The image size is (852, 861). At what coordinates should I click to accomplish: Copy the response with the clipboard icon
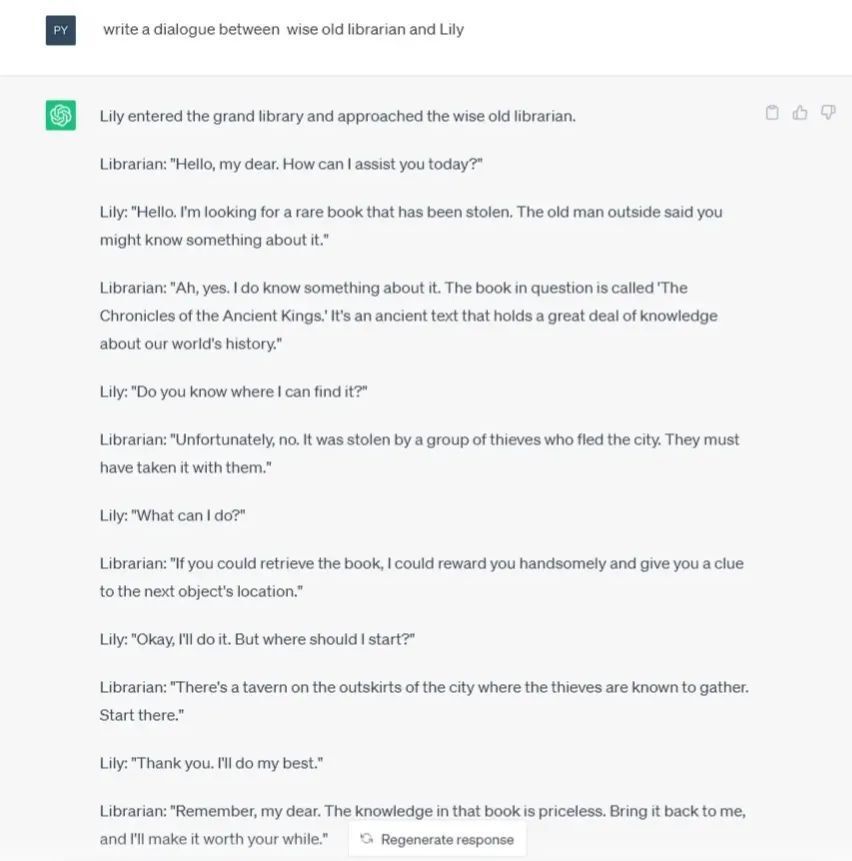tap(772, 113)
